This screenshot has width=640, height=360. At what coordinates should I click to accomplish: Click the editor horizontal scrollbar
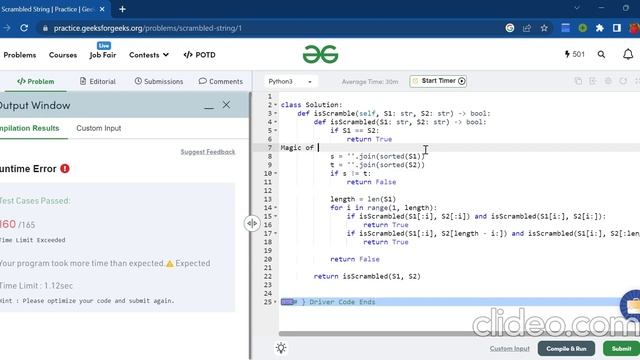[x=459, y=334]
